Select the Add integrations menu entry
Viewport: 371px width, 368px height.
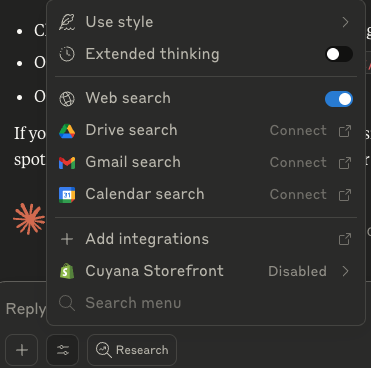click(206, 239)
